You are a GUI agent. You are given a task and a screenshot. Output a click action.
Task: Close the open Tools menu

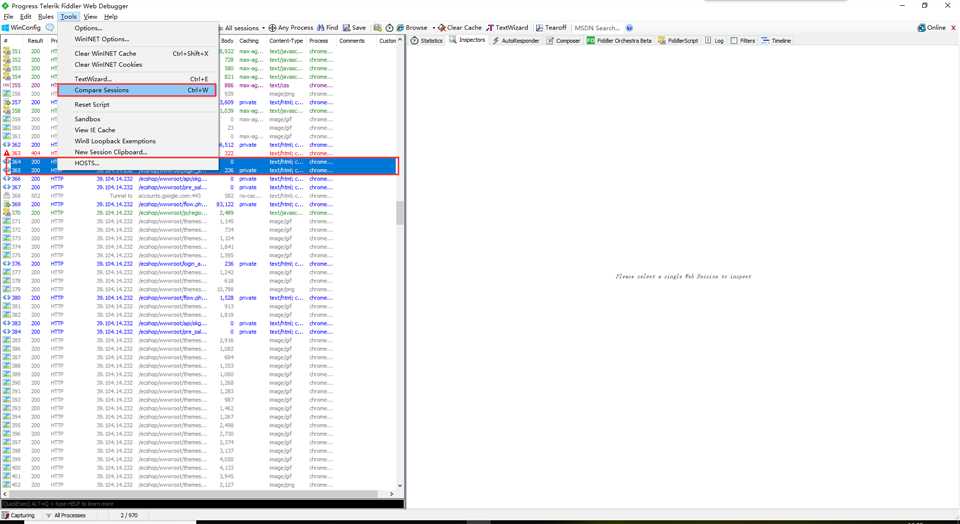tap(69, 17)
